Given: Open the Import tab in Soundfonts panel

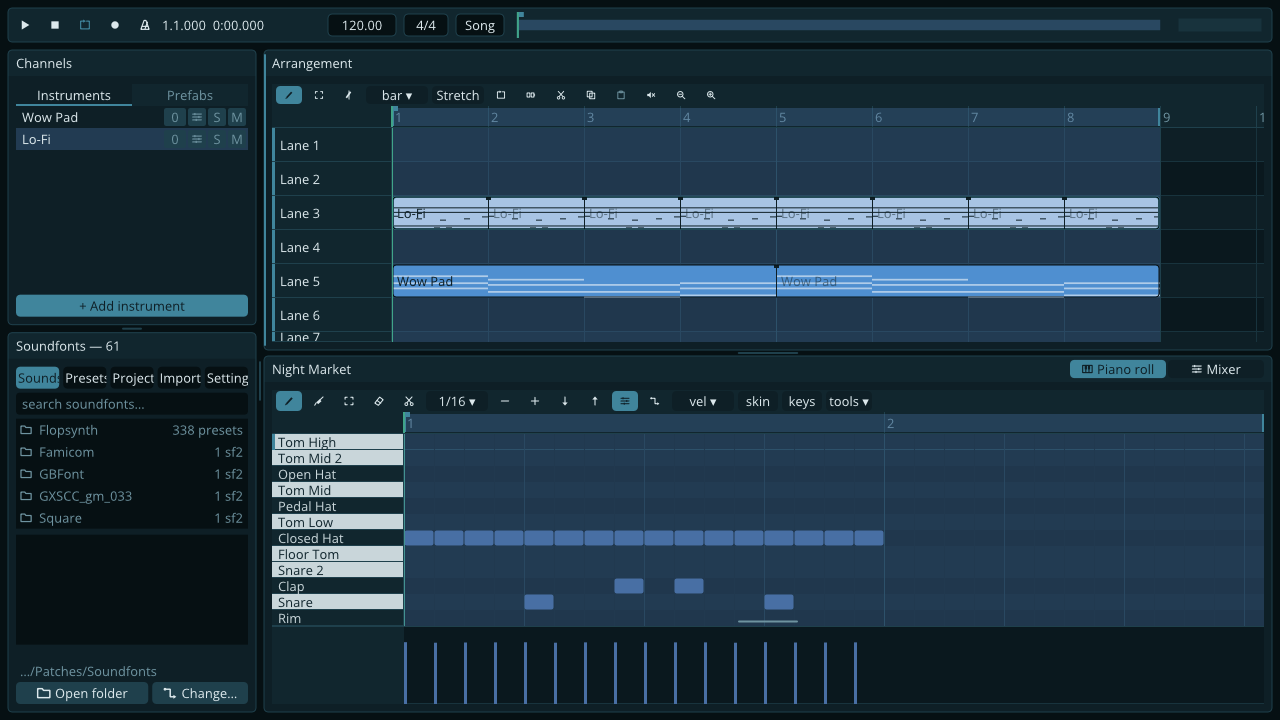Looking at the screenshot, I should click(179, 378).
